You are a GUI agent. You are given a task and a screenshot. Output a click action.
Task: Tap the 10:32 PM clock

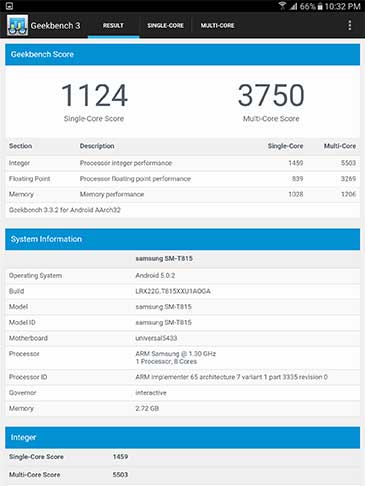(343, 6)
